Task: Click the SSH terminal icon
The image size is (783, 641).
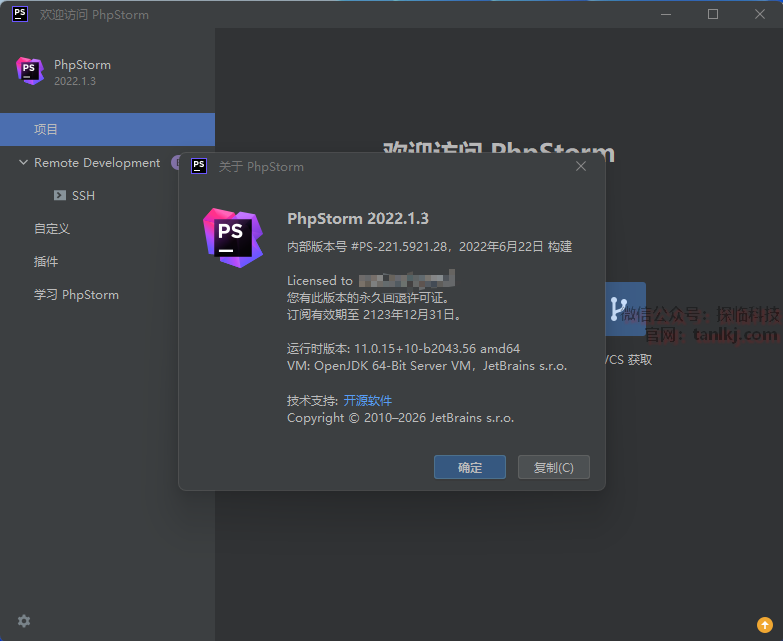Action: [60, 196]
